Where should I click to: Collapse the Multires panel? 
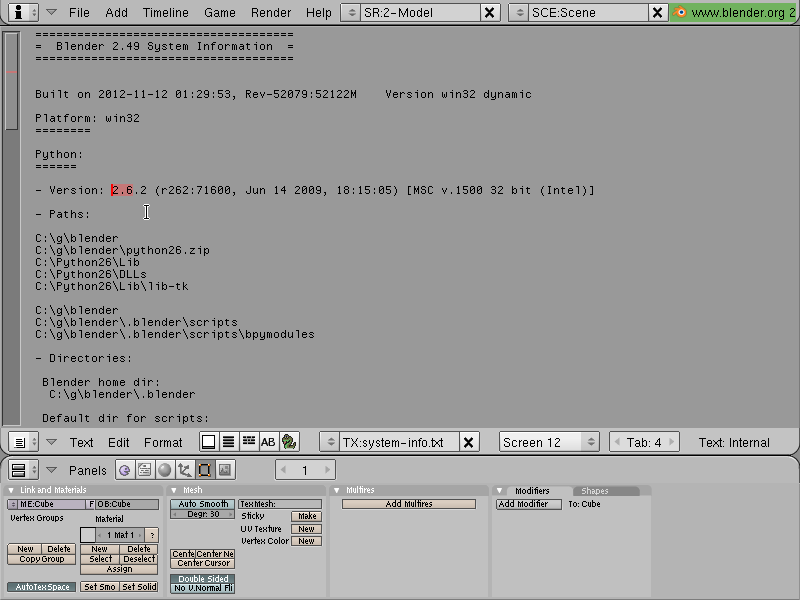click(x=336, y=490)
